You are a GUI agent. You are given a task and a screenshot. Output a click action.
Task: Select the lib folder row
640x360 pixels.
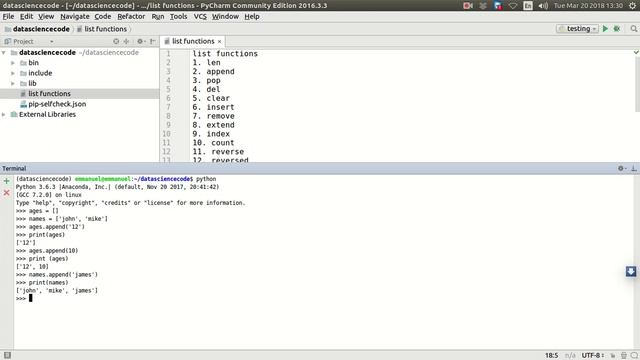(x=80, y=83)
